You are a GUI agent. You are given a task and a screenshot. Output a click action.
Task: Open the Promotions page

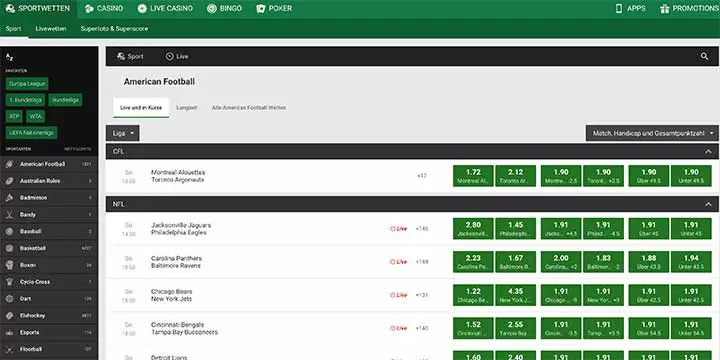point(690,8)
